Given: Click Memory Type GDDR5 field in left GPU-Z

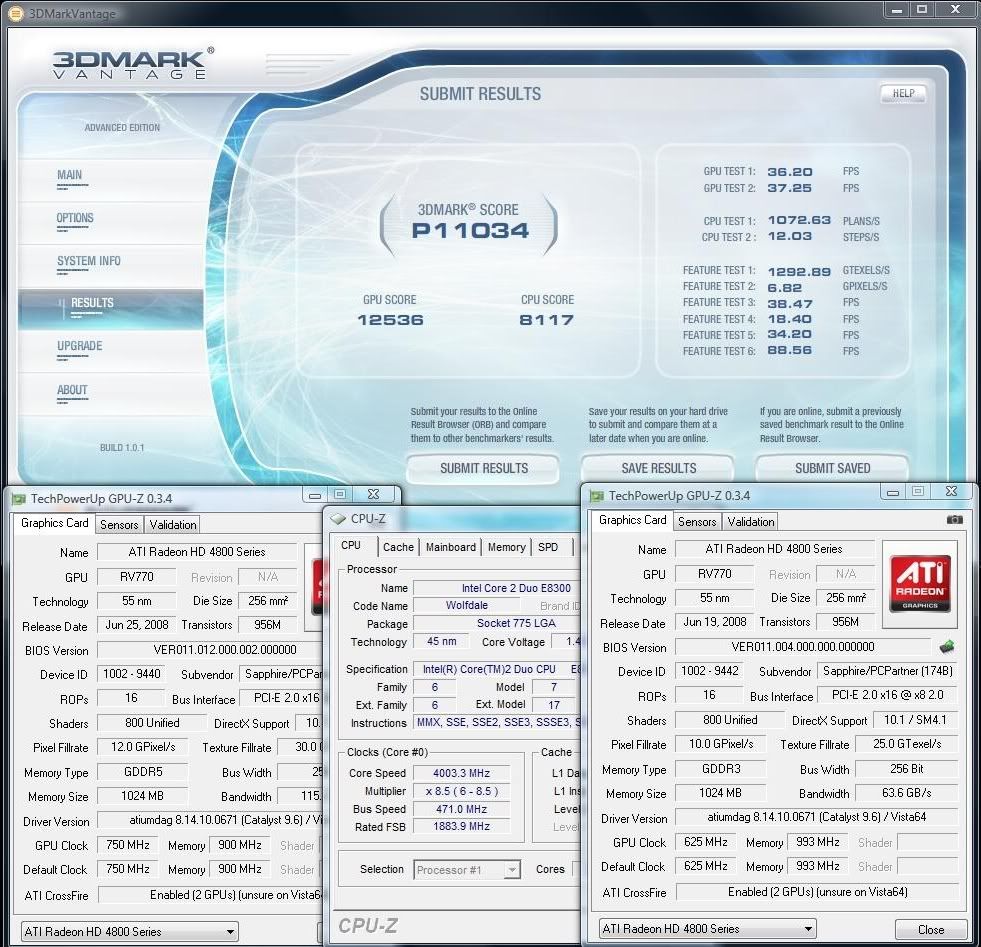Looking at the screenshot, I should 143,772.
